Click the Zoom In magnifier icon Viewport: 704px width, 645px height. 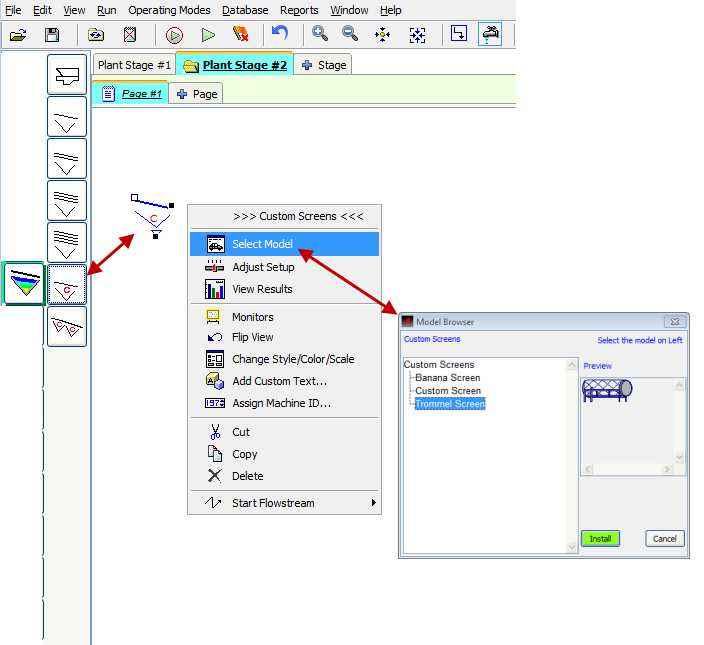point(320,34)
